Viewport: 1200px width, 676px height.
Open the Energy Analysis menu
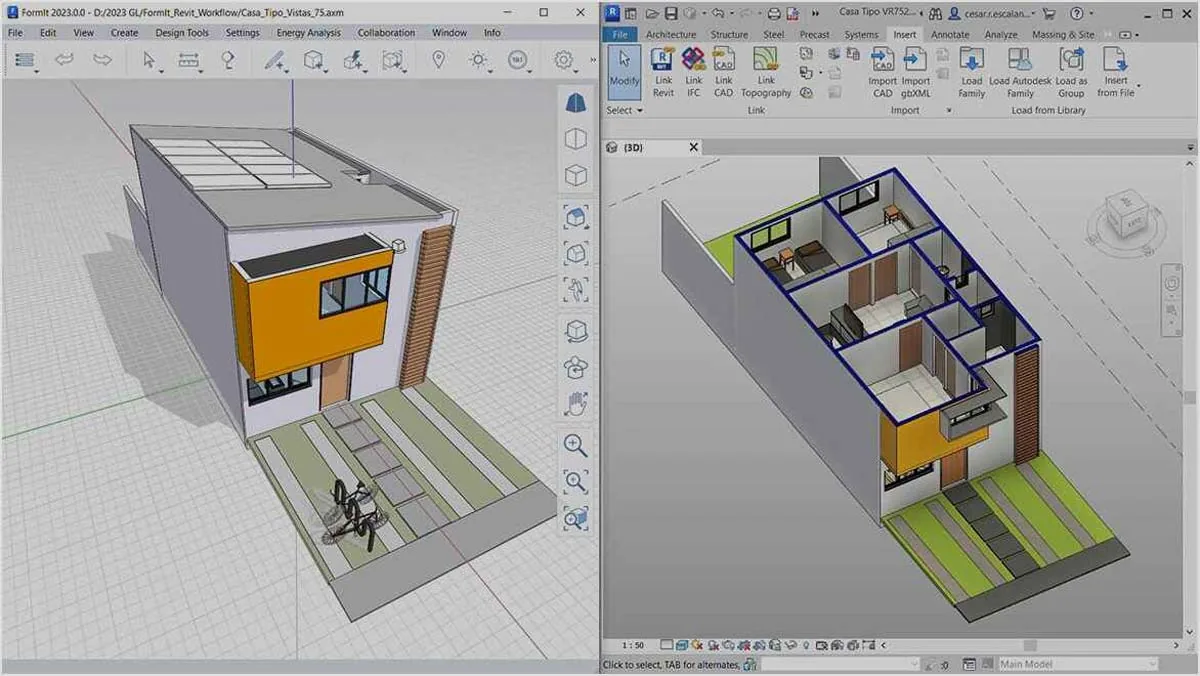click(x=308, y=33)
